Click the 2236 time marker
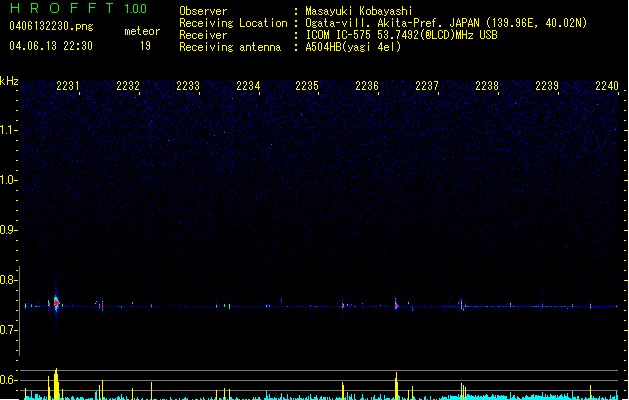The width and height of the screenshot is (629, 400). tap(367, 86)
